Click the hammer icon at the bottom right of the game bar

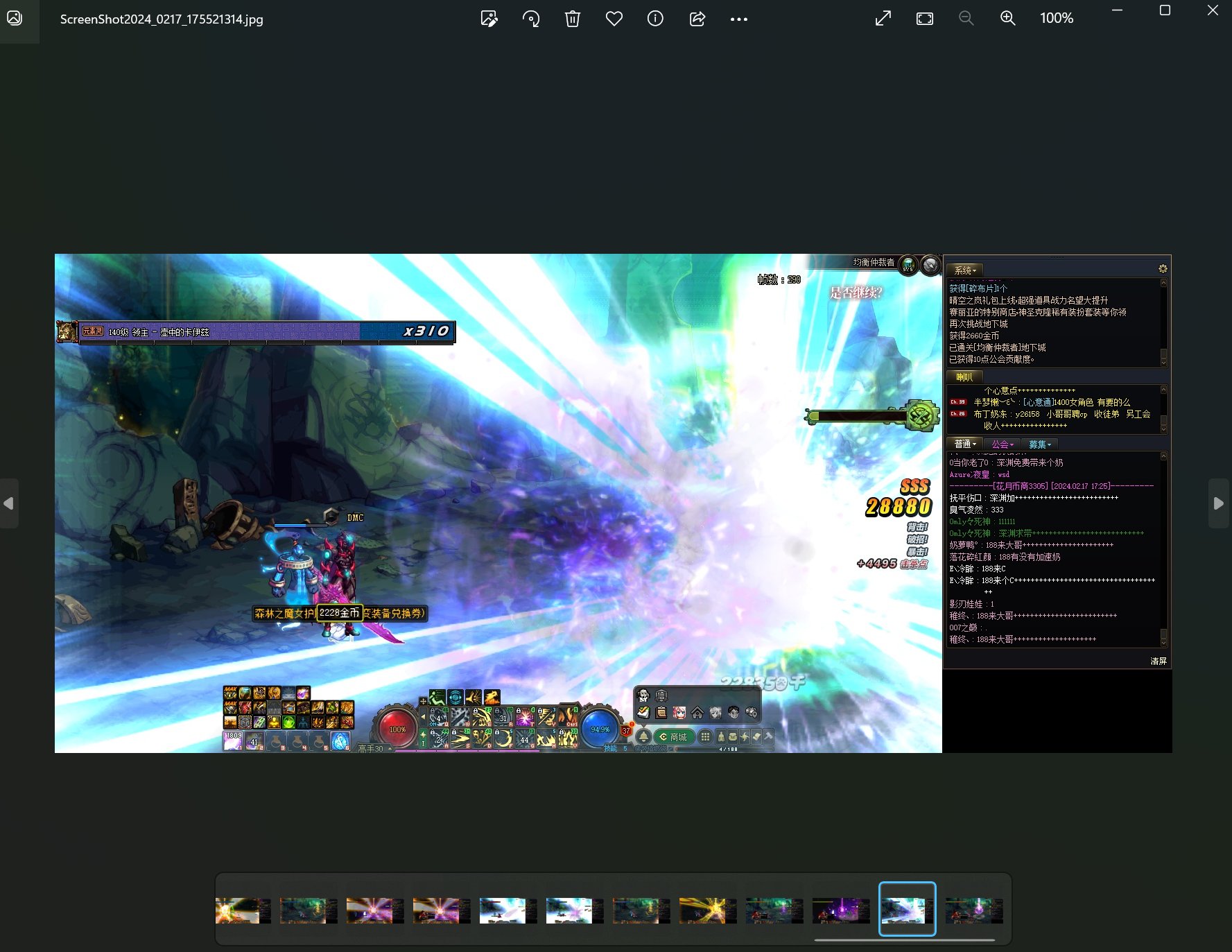768,736
